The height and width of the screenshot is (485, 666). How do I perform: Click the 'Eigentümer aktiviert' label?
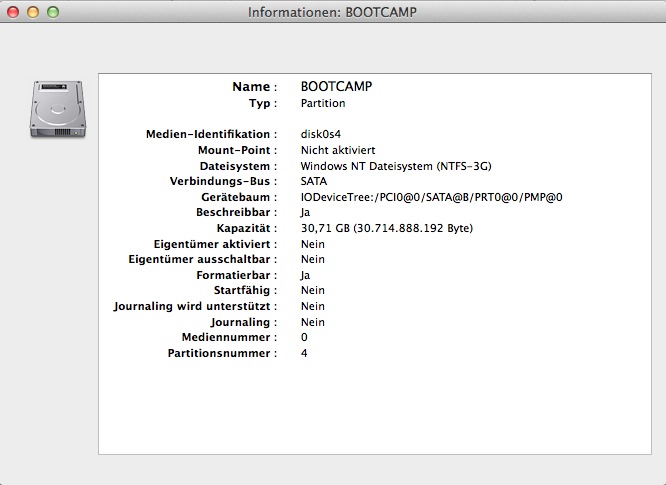(x=210, y=244)
